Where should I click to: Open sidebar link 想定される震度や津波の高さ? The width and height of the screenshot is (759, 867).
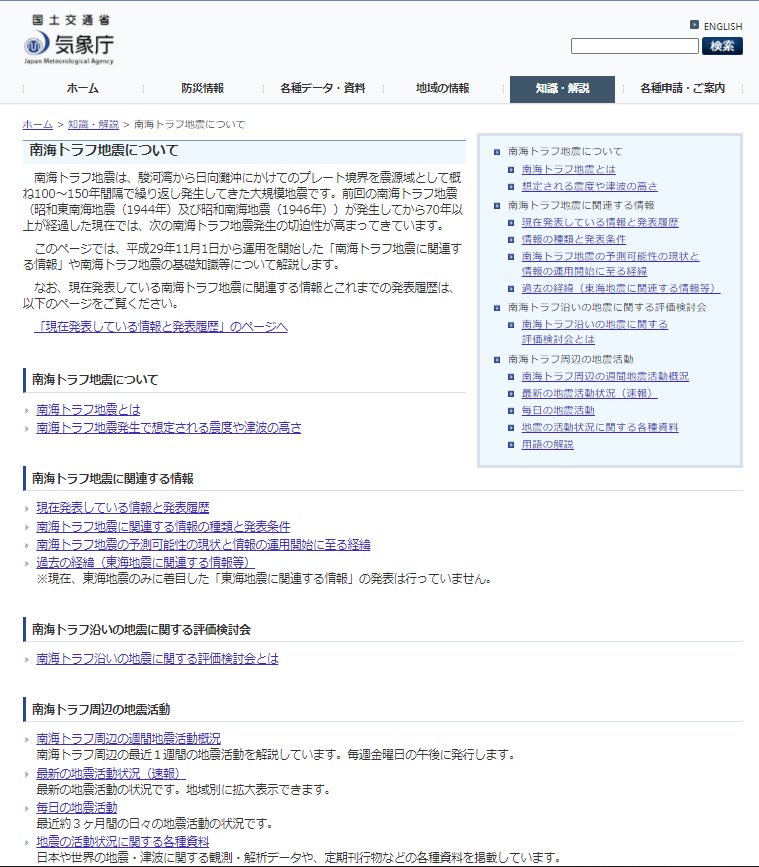(589, 186)
